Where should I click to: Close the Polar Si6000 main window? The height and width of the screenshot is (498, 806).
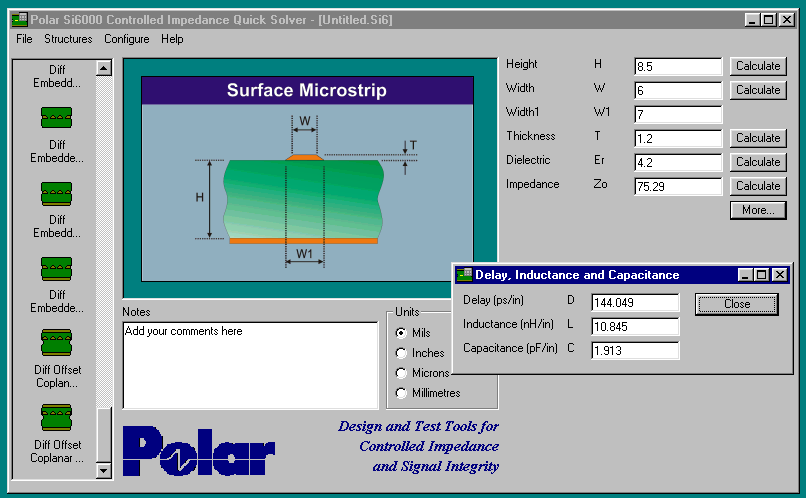787,20
